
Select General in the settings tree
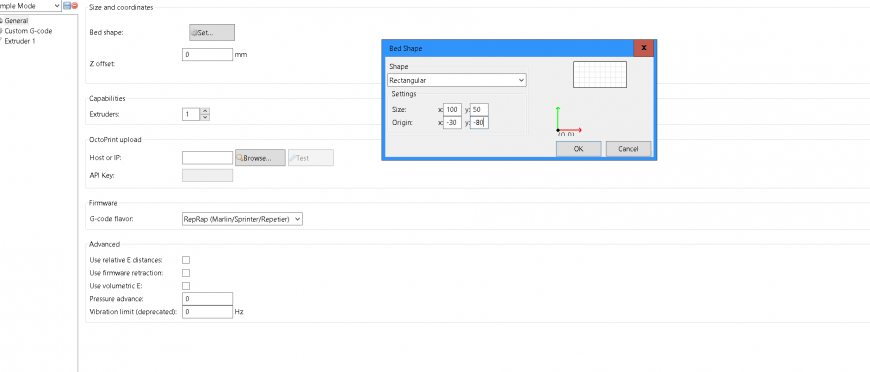(x=17, y=21)
